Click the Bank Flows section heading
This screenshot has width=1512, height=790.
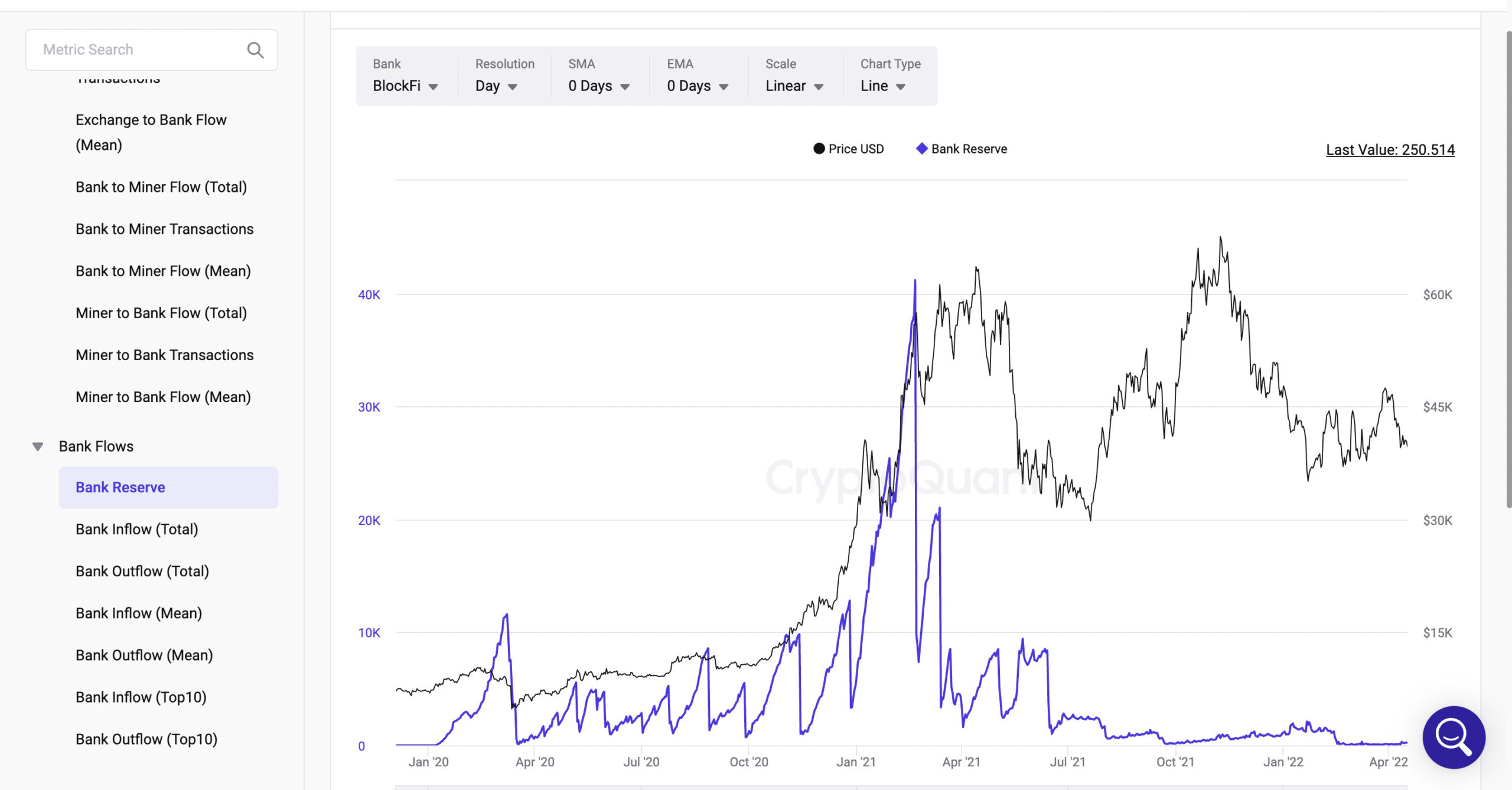click(96, 446)
